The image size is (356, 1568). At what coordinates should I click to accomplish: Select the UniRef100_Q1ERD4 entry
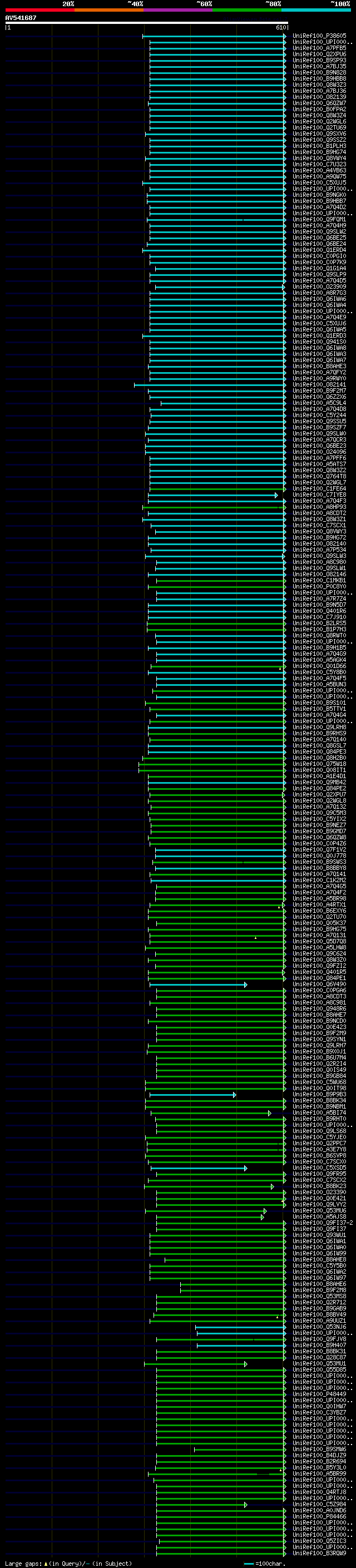click(x=319, y=250)
